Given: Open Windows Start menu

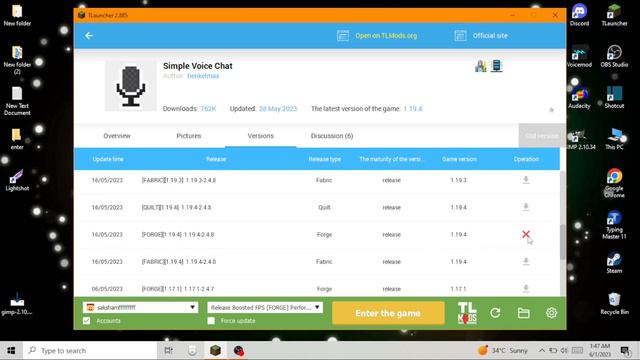Looking at the screenshot, I should (x=11, y=350).
